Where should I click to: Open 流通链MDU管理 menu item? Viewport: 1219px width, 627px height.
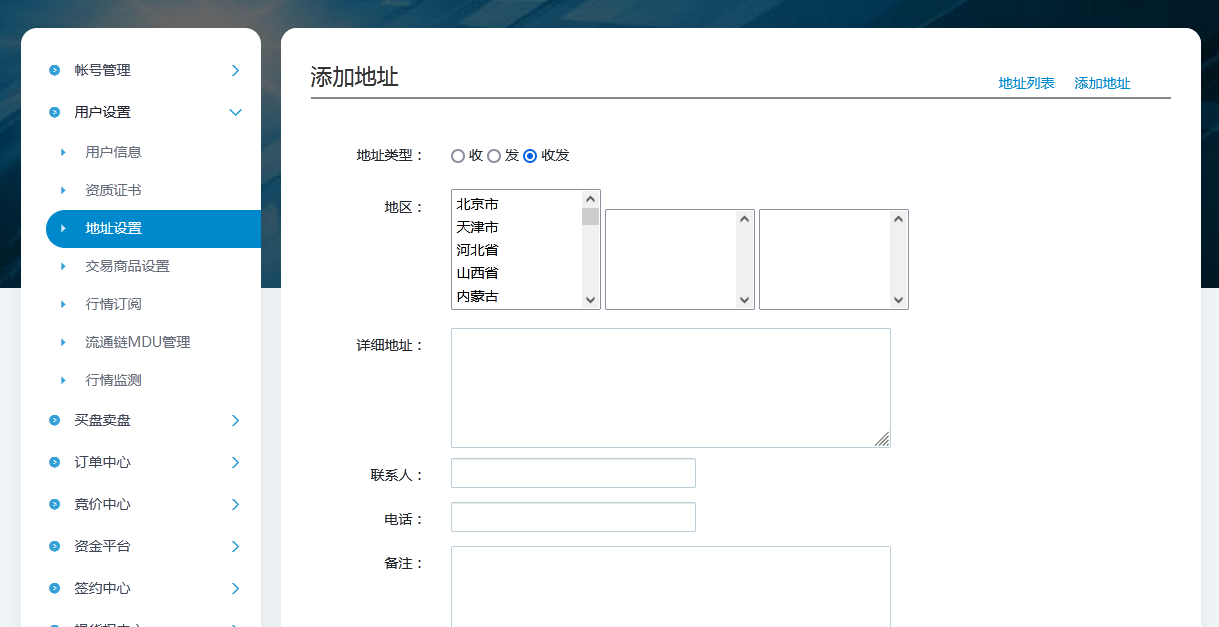pos(137,342)
